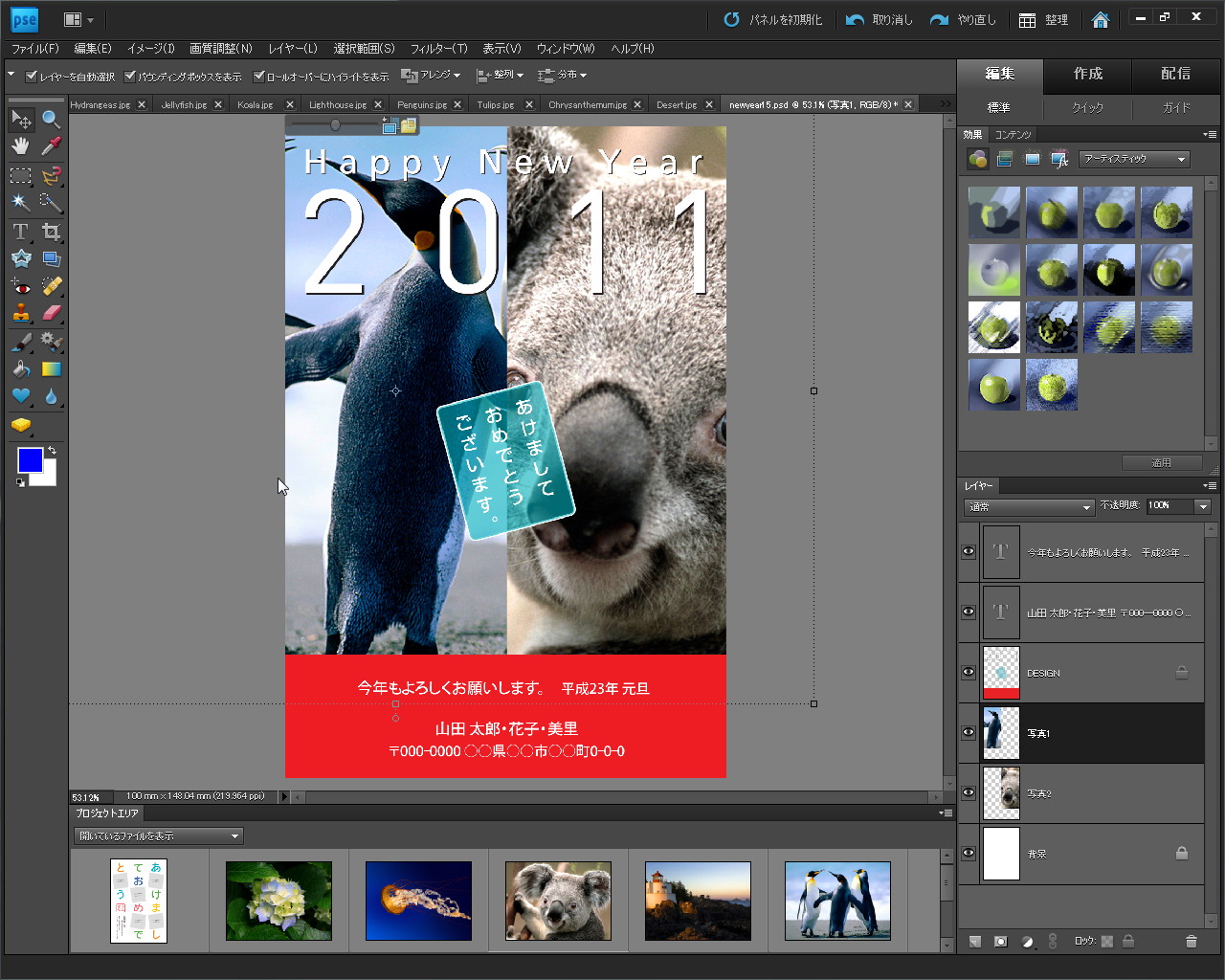Click the blue foreground color swatch
1225x980 pixels.
point(29,460)
